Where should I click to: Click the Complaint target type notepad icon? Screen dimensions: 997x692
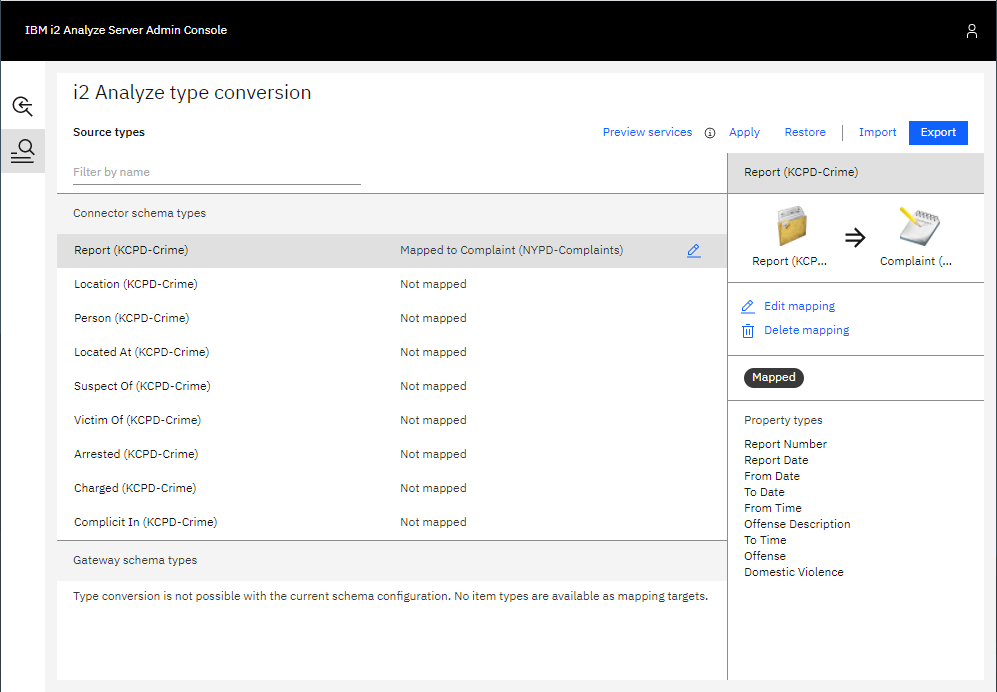pyautogui.click(x=917, y=227)
